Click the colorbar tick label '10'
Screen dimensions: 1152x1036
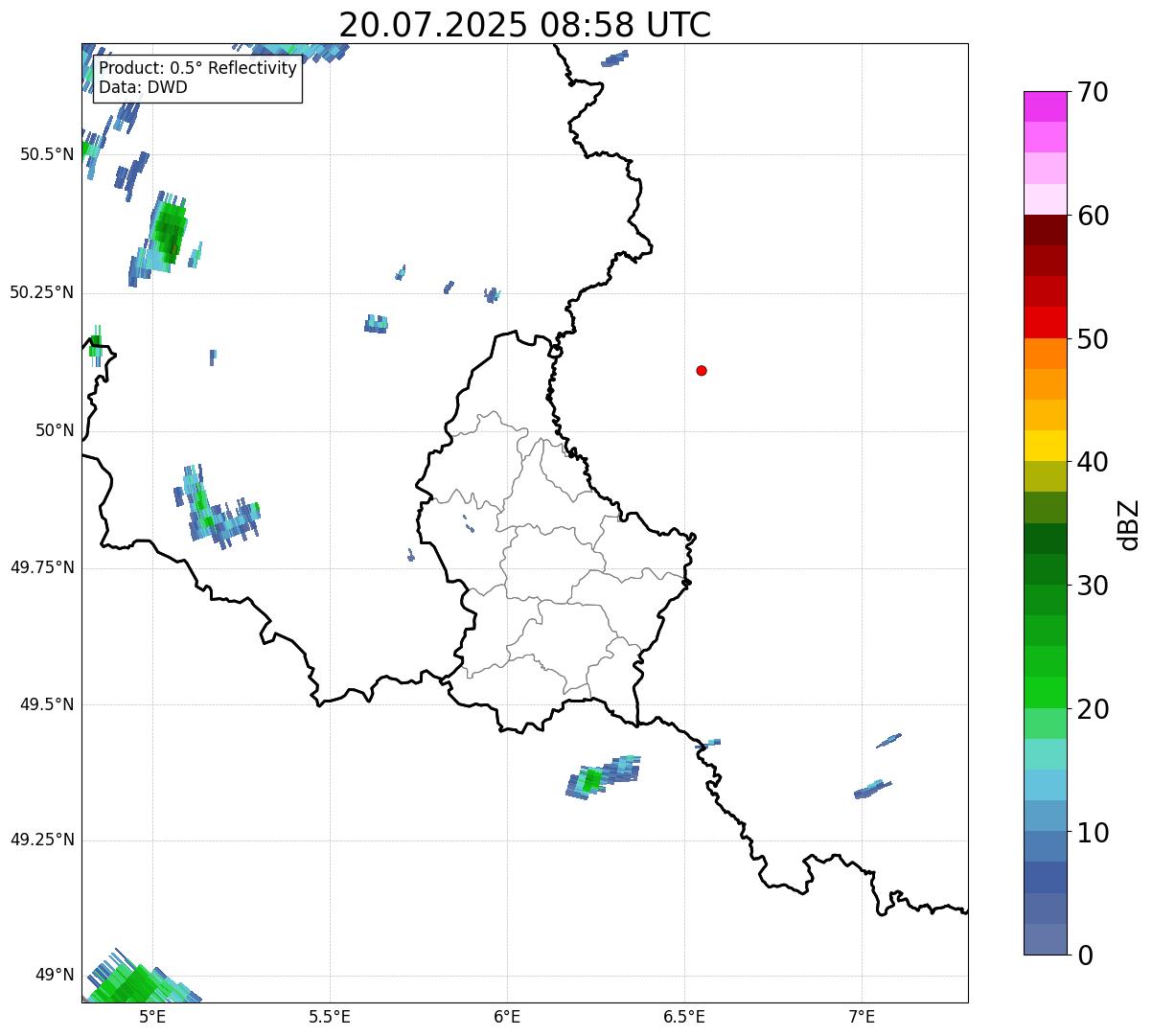(x=1093, y=834)
